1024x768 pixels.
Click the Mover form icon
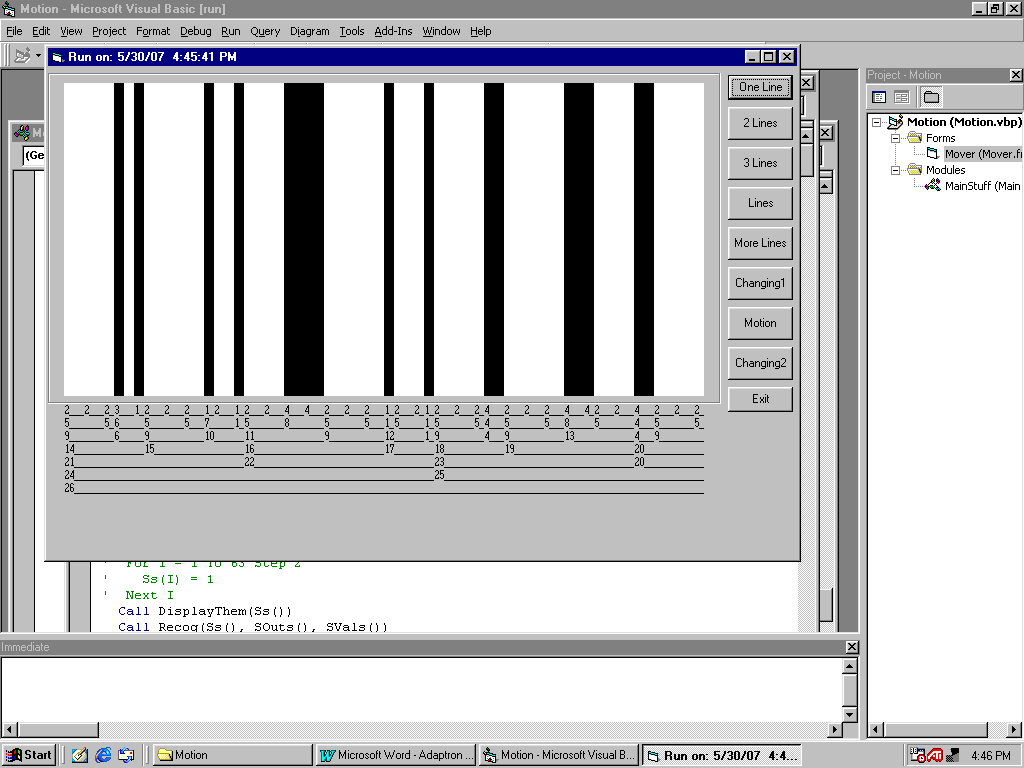(x=933, y=154)
